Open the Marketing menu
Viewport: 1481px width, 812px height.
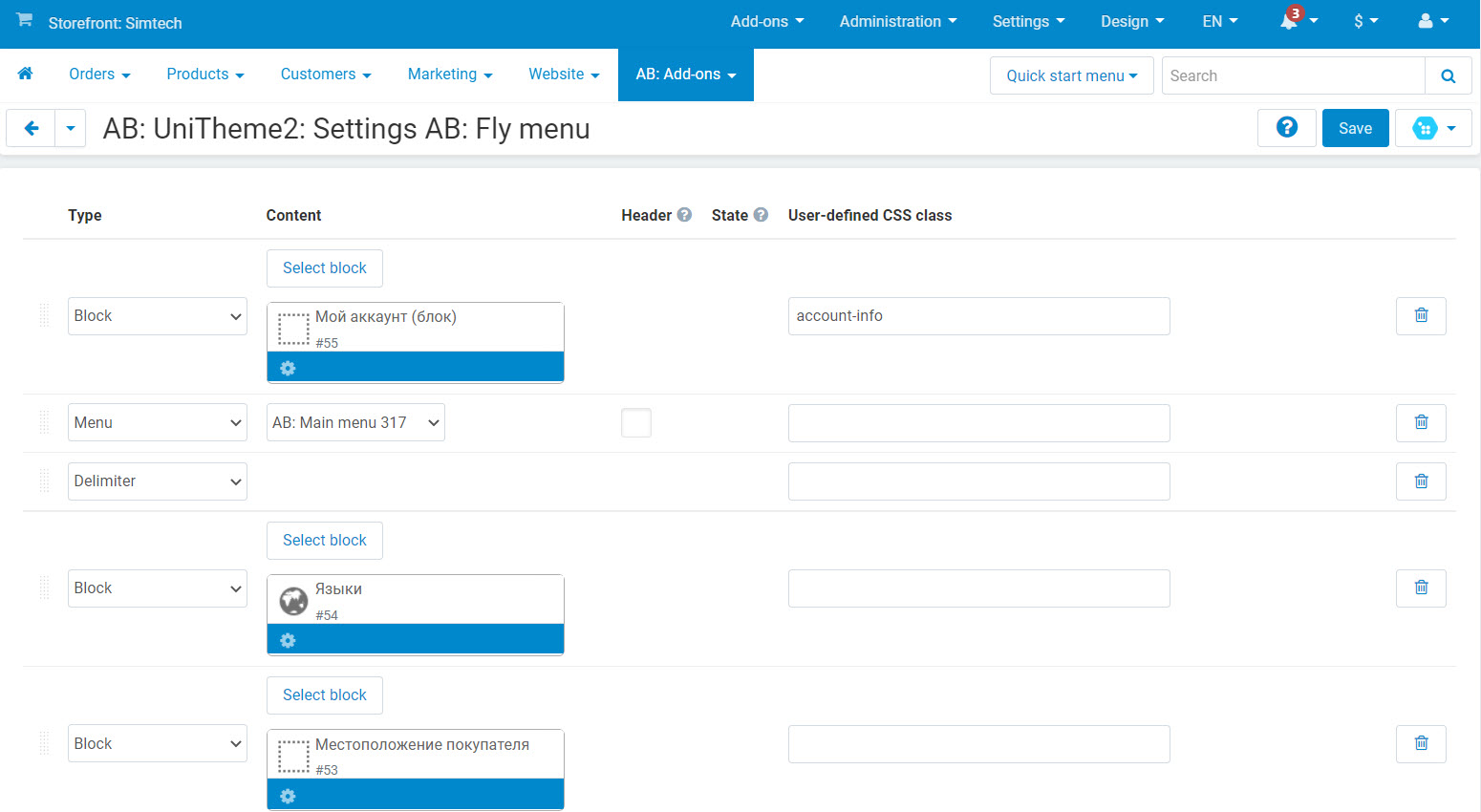pyautogui.click(x=449, y=75)
